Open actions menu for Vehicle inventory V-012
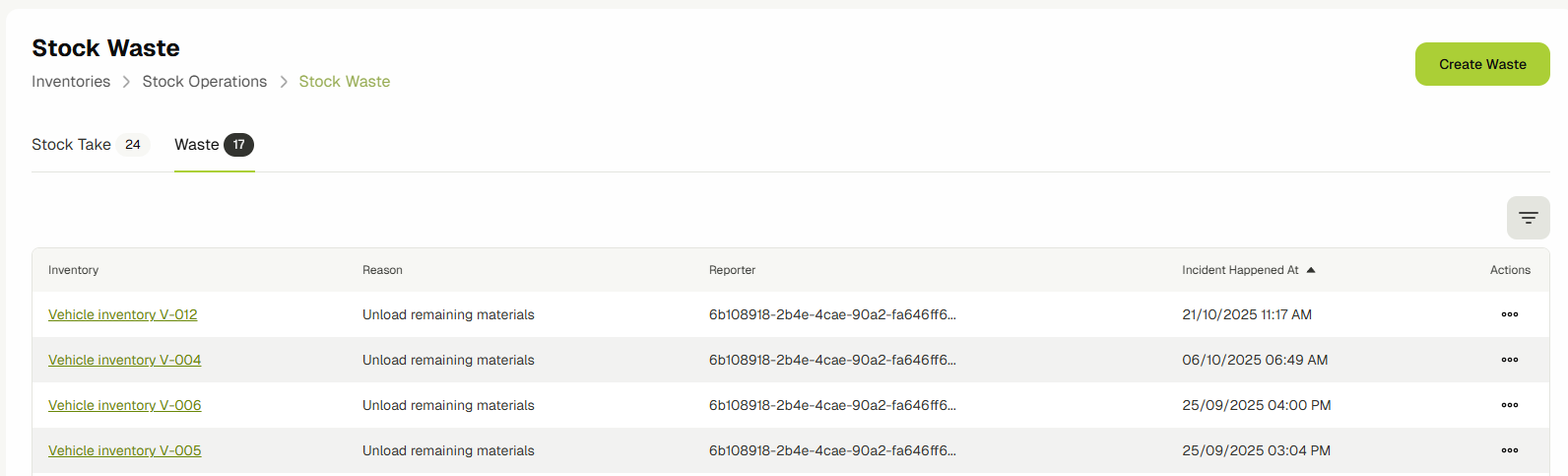 tap(1509, 314)
